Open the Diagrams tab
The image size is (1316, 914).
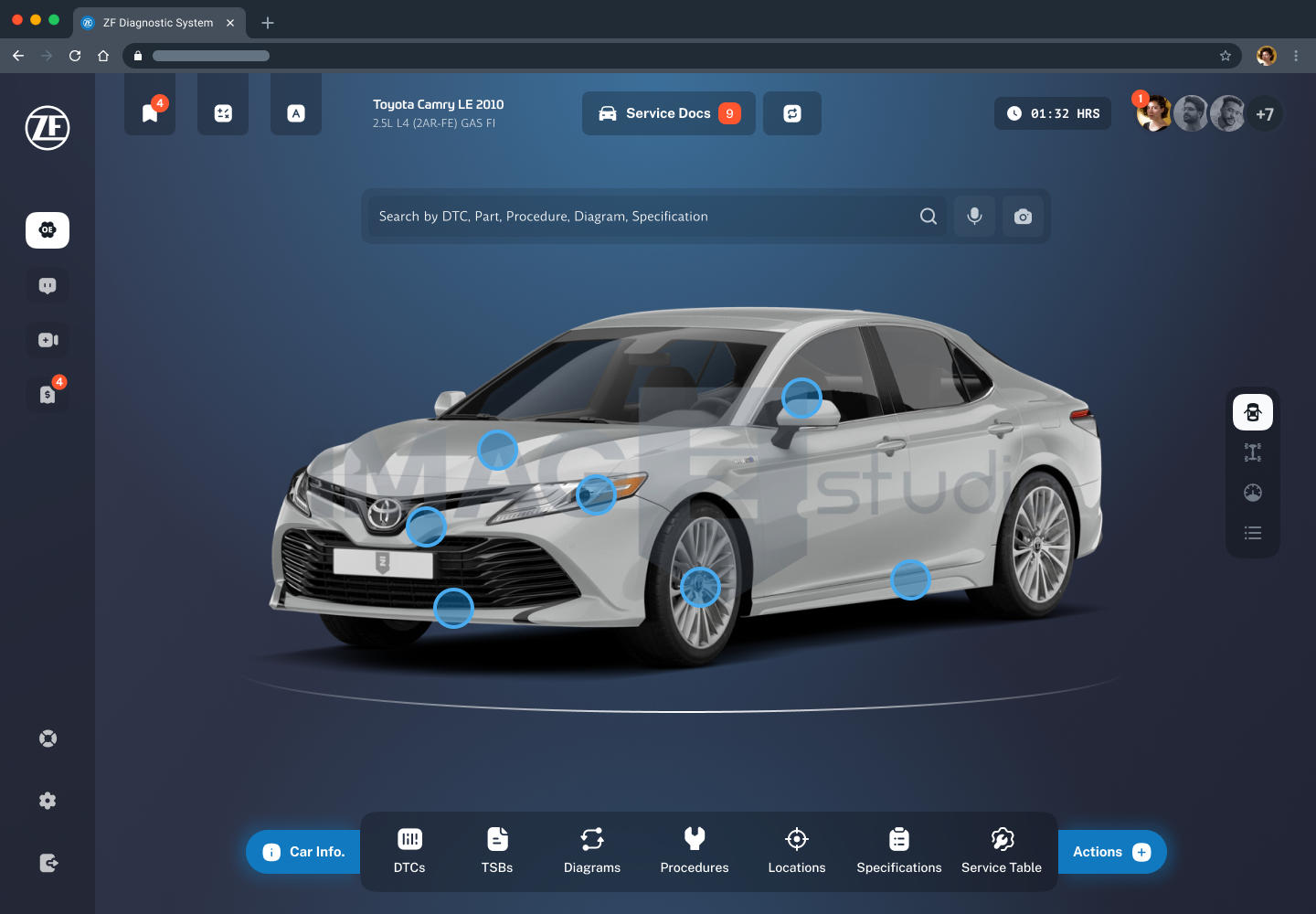(x=592, y=851)
